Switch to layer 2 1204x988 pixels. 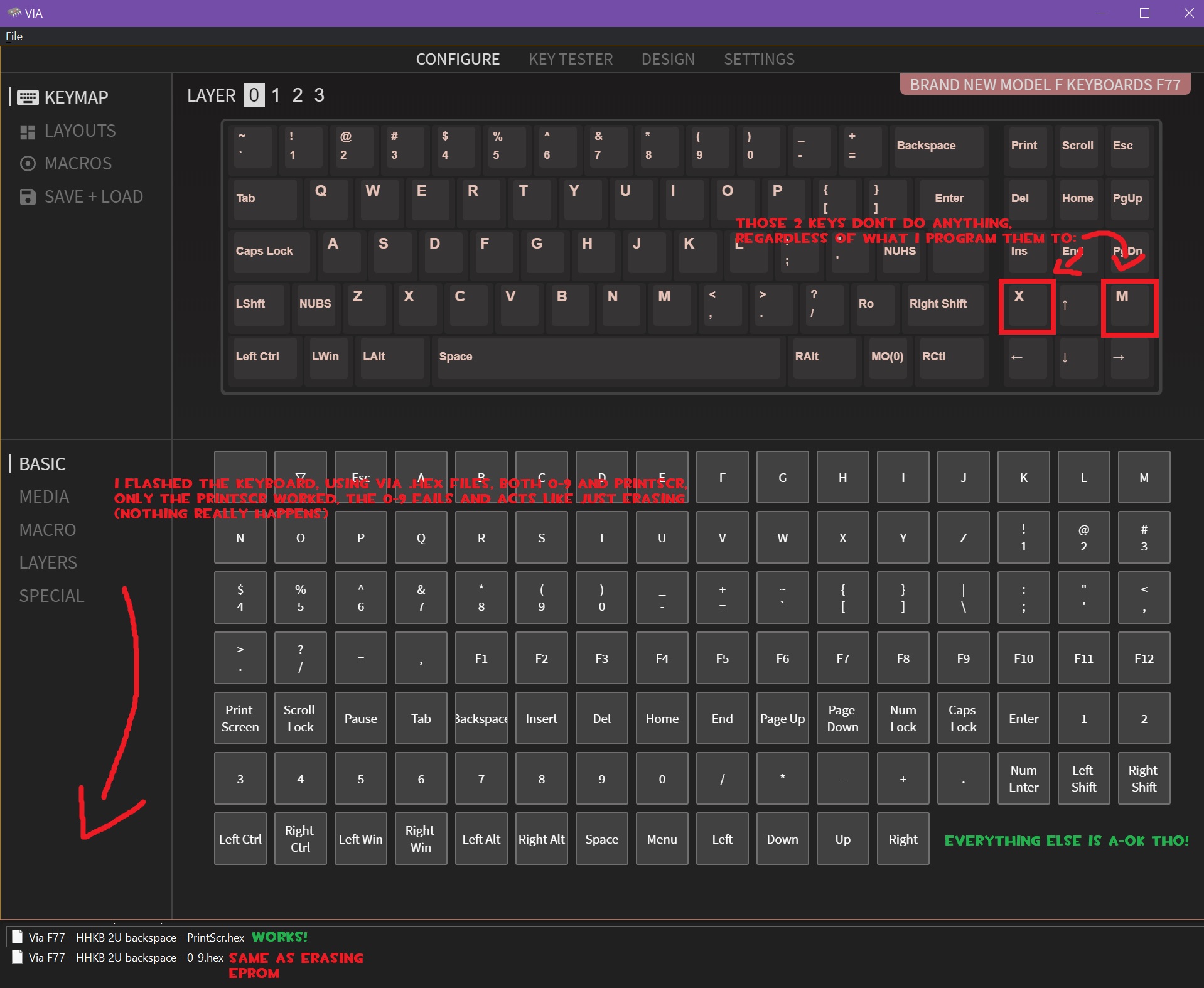pyautogui.click(x=298, y=95)
